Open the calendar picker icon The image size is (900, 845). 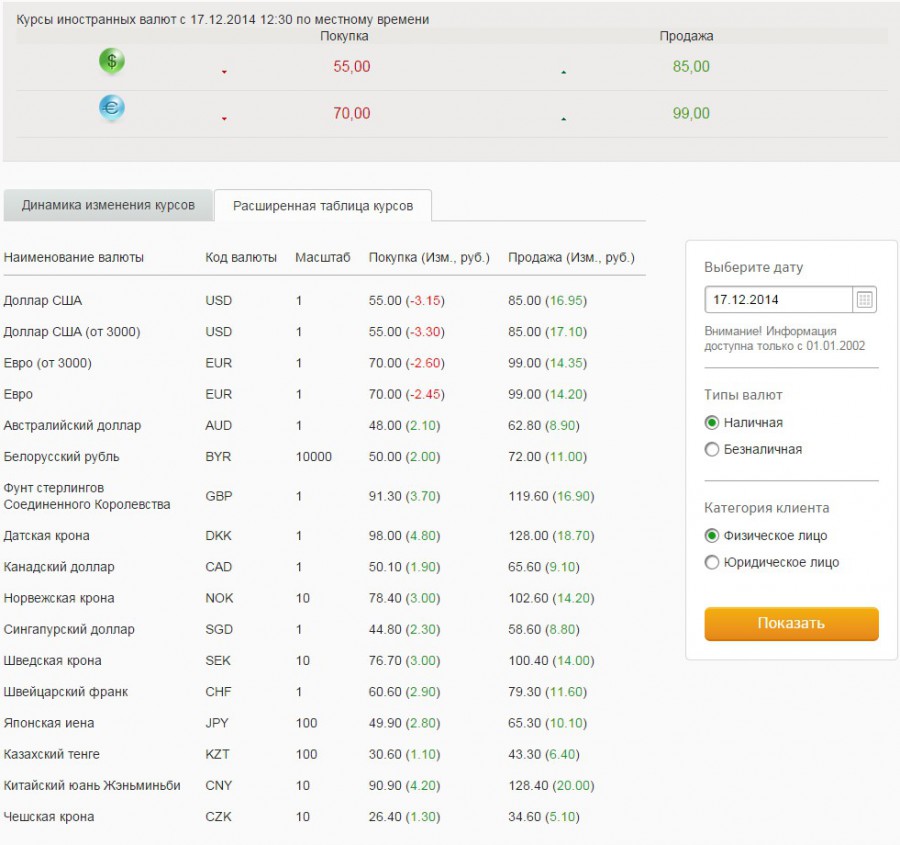click(x=864, y=299)
